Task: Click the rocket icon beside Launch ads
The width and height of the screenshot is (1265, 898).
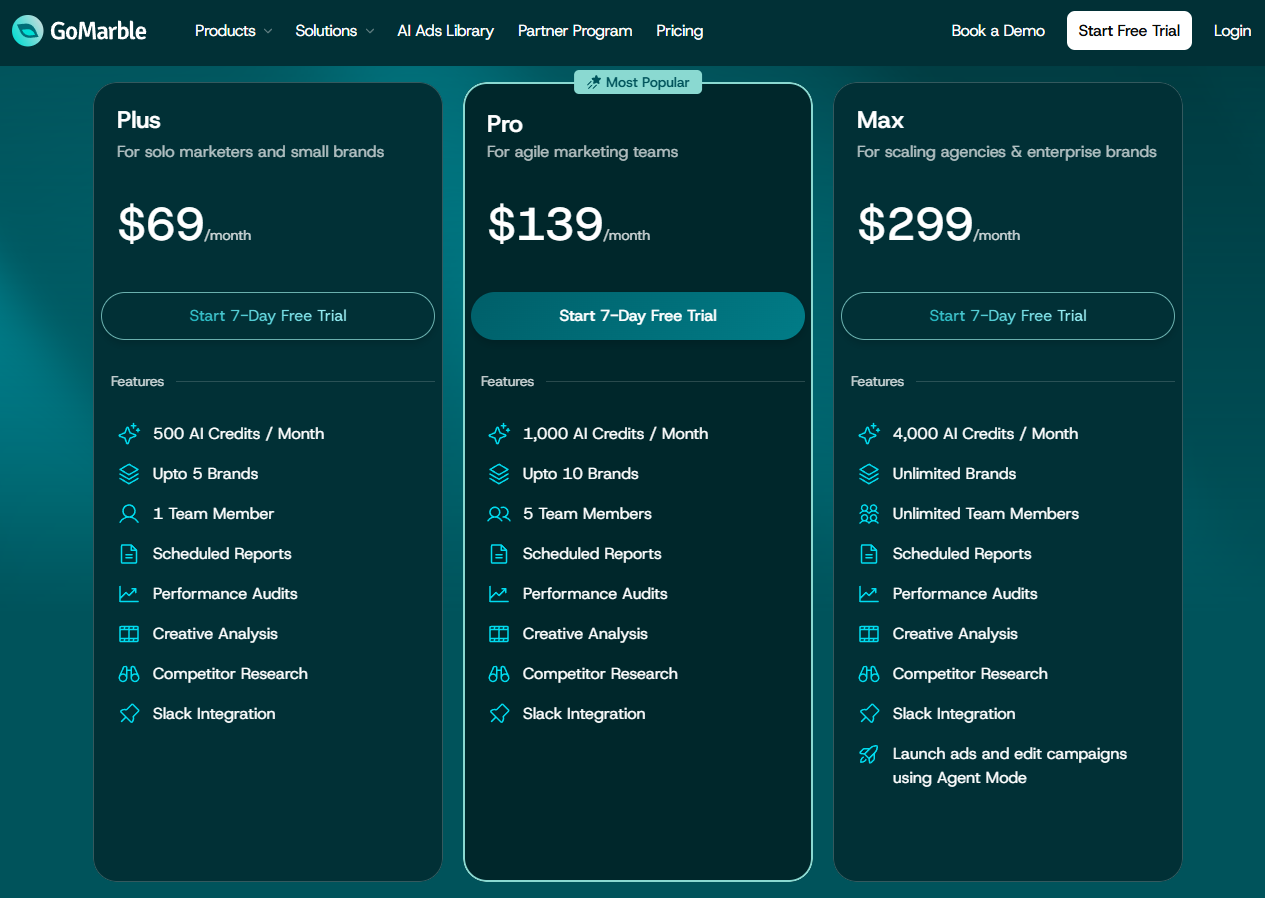Action: (869, 754)
